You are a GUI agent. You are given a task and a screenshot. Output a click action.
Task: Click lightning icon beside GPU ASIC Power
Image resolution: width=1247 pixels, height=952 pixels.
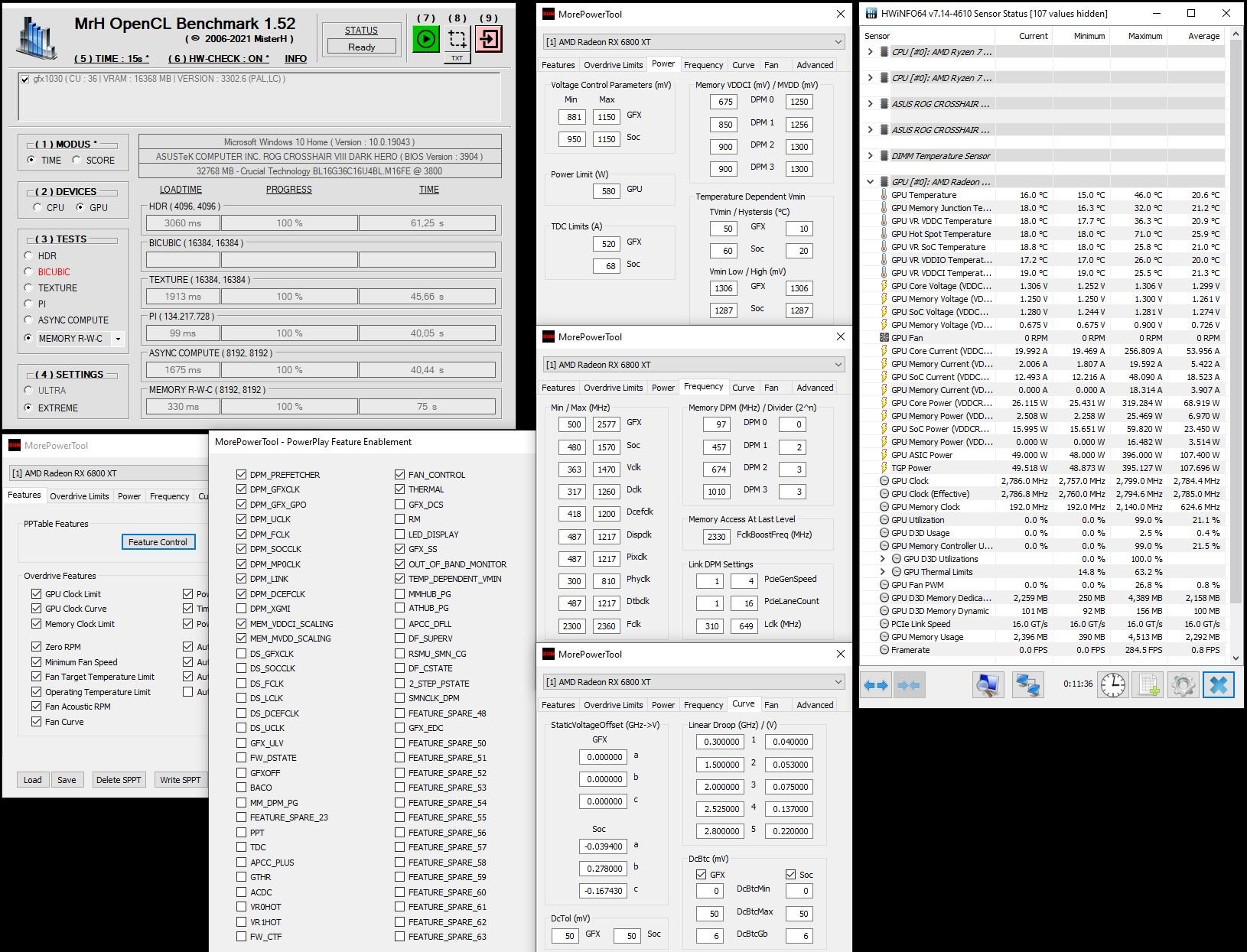click(x=884, y=455)
